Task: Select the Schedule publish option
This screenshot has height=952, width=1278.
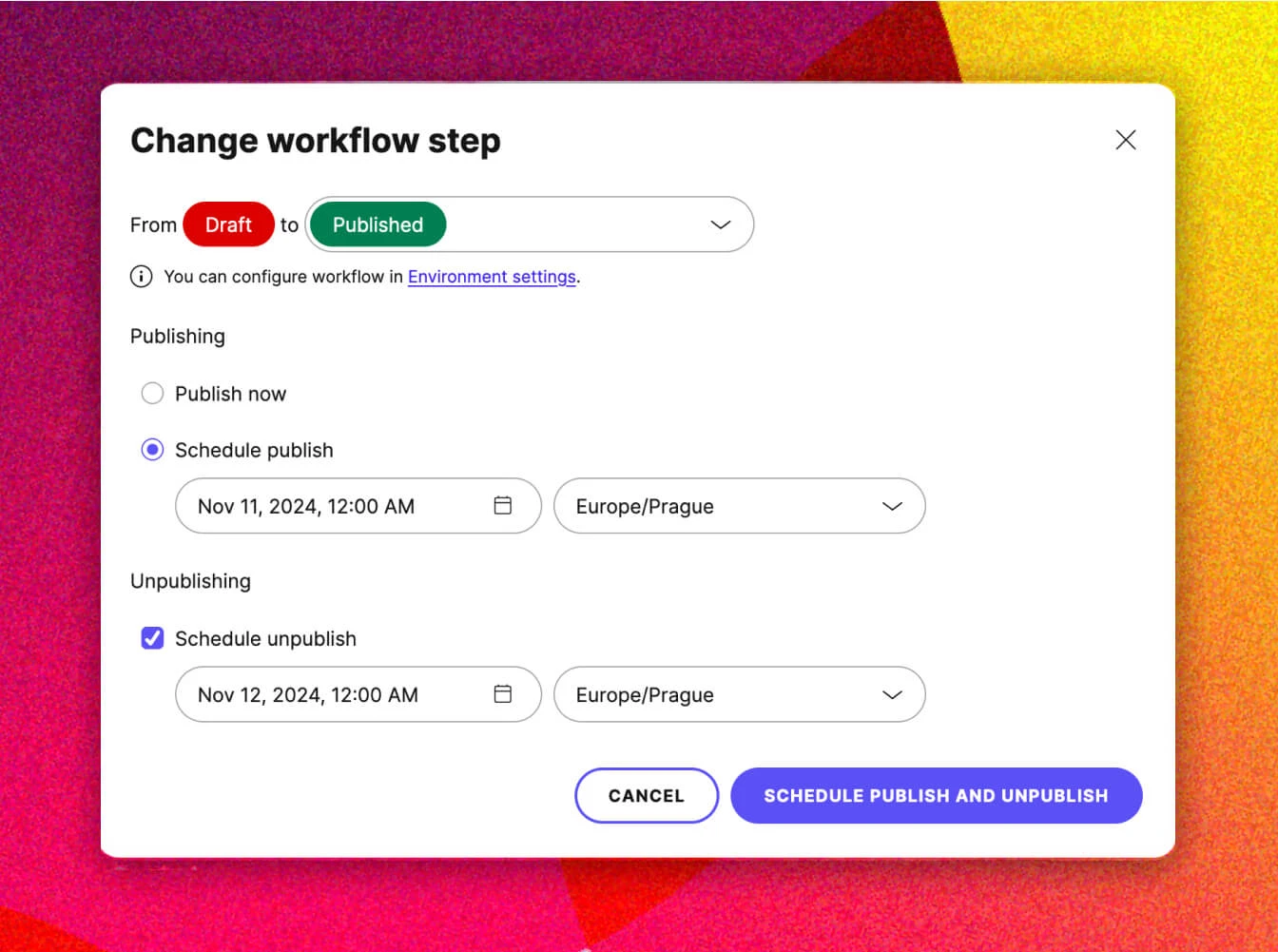Action: [x=152, y=449]
